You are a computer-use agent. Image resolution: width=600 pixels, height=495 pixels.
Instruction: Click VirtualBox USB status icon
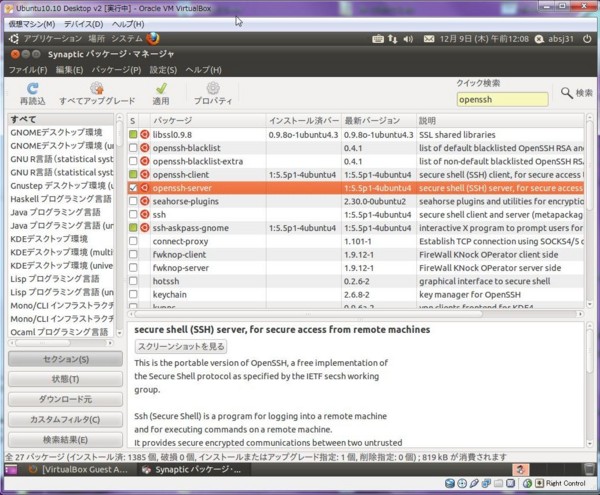coord(474,484)
